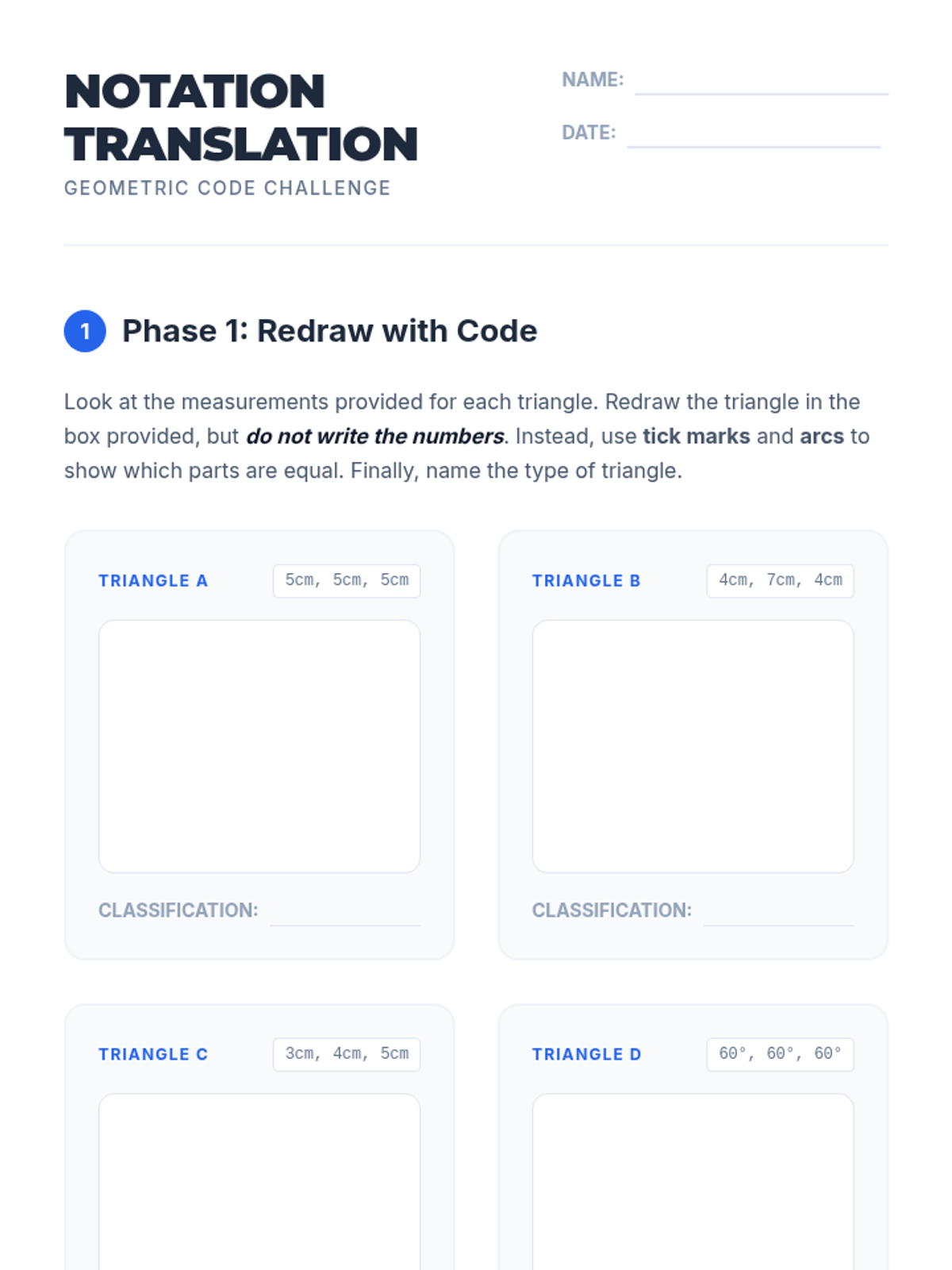Viewport: 952px width, 1270px height.
Task: Click the Triangle C drawing box
Action: [x=259, y=1182]
